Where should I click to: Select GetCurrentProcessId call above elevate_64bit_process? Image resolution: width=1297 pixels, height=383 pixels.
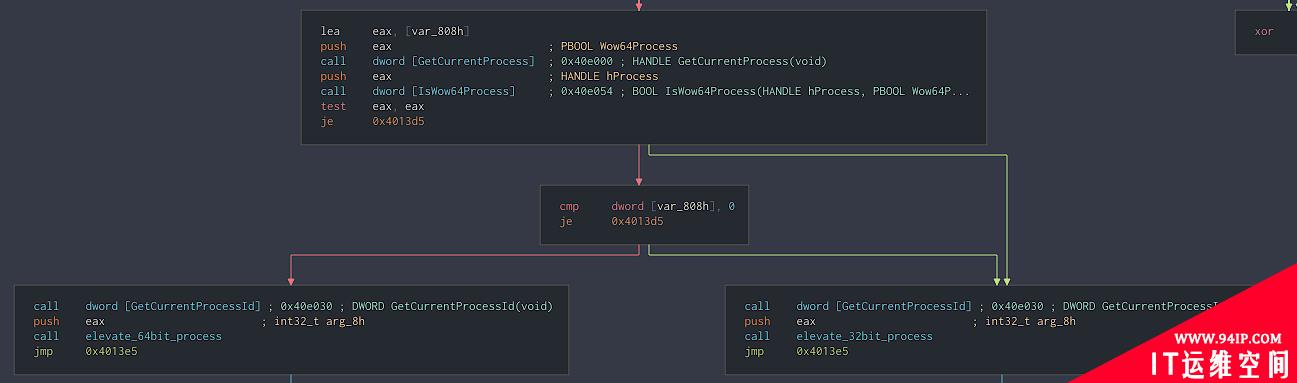147,306
